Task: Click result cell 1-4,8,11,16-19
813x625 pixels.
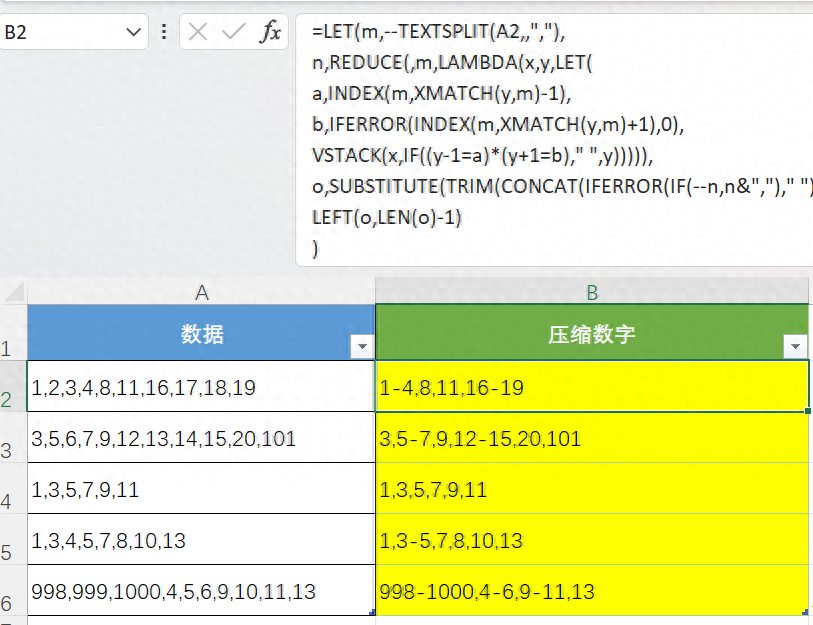Action: click(x=592, y=386)
